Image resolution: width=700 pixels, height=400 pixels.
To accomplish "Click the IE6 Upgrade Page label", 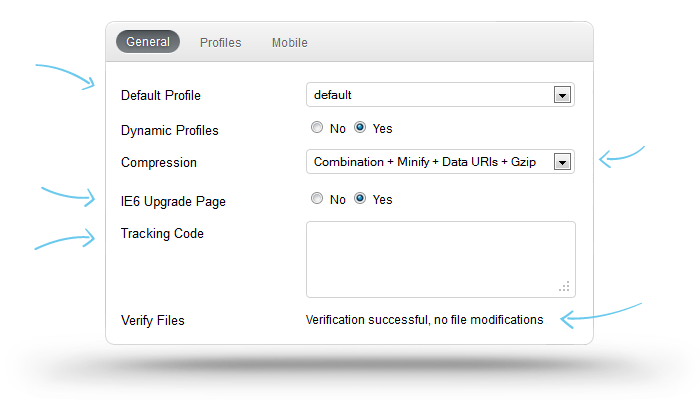I will pos(173,201).
